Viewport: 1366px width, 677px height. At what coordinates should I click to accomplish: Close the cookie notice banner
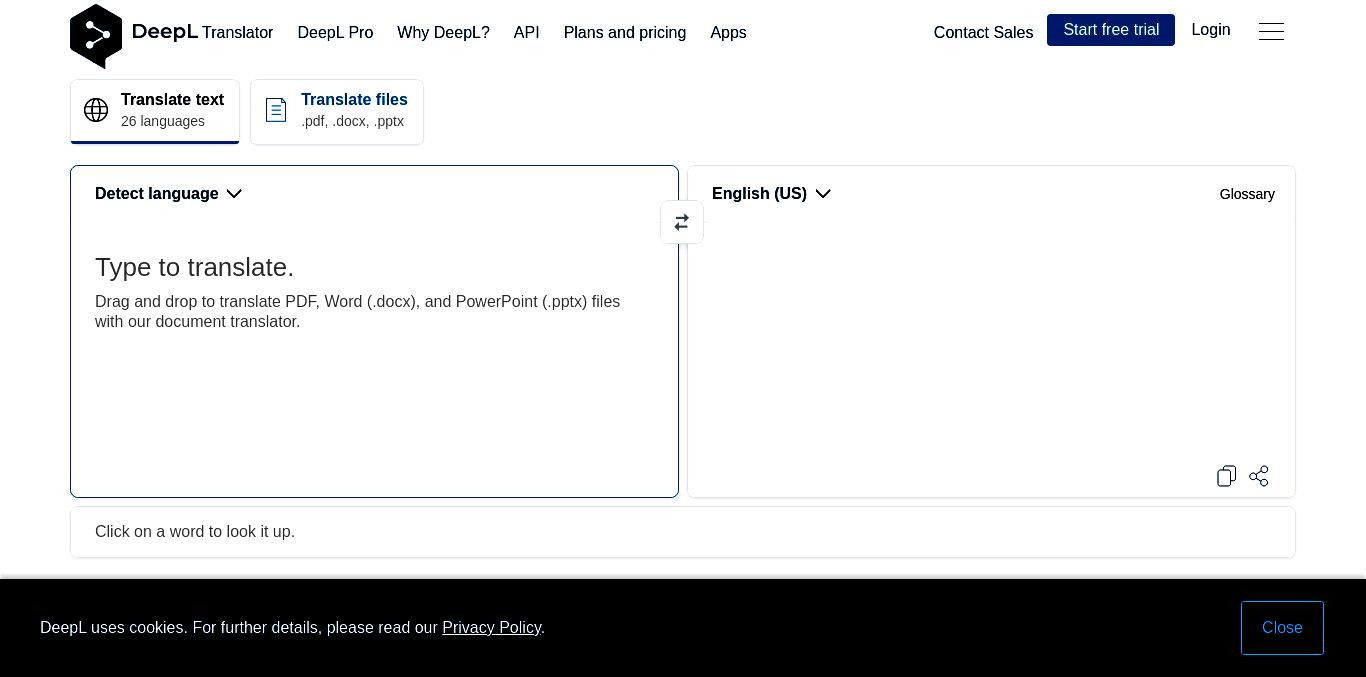(x=1282, y=628)
